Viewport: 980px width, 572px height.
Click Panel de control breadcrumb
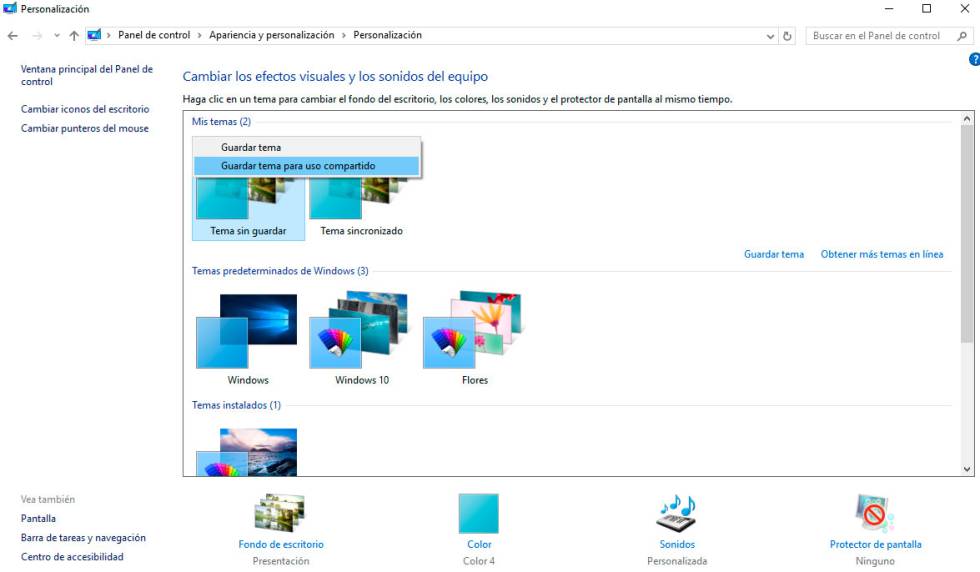coord(154,35)
